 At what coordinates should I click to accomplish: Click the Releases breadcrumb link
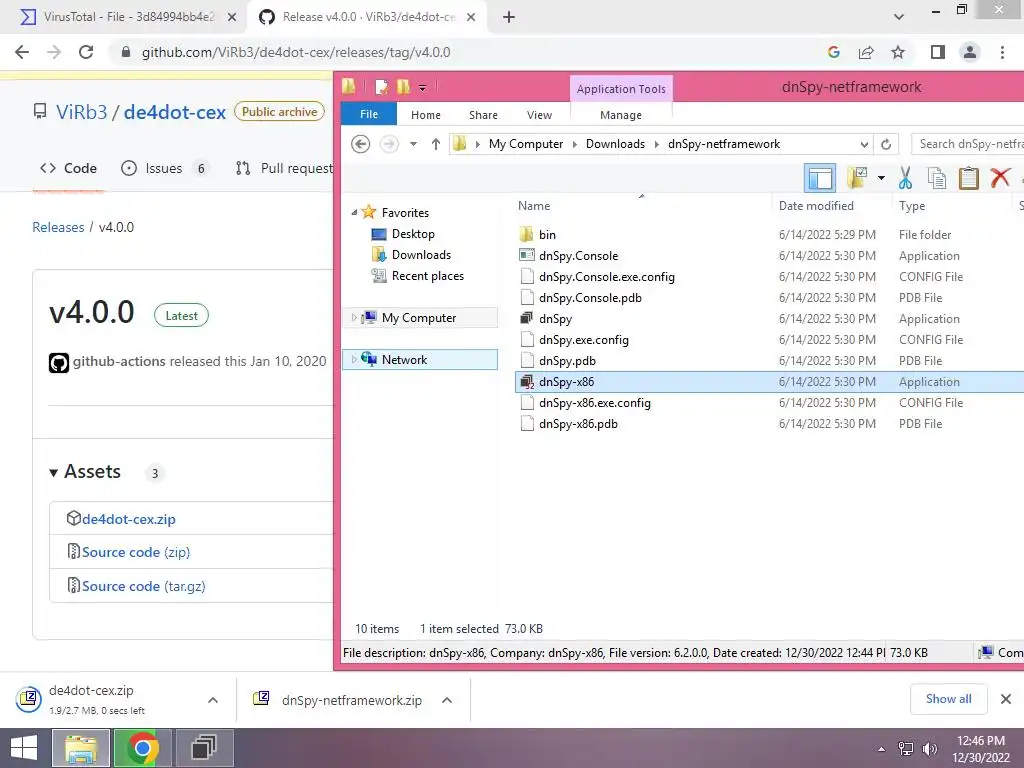point(58,227)
